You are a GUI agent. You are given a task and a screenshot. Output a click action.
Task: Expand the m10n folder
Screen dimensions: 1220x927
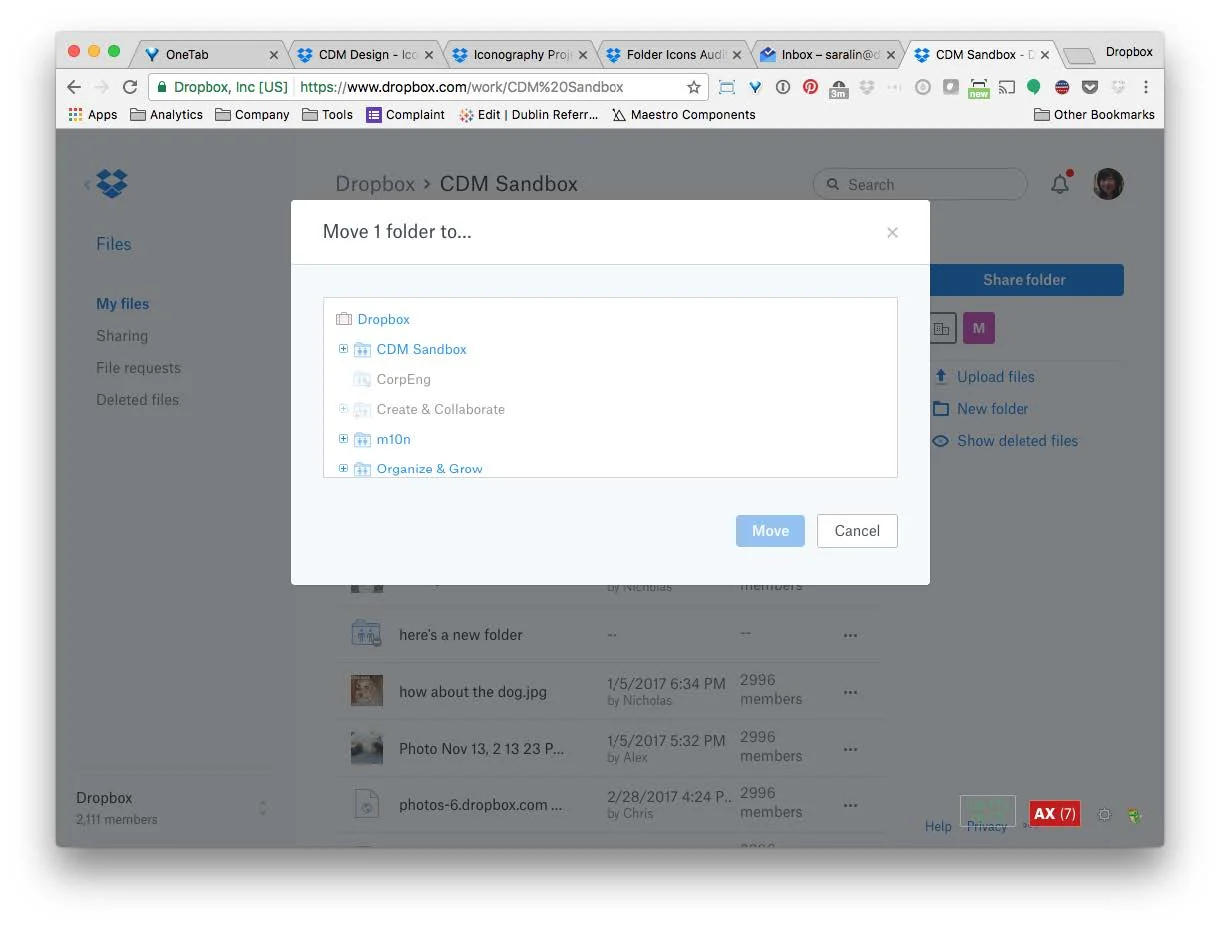tap(343, 439)
